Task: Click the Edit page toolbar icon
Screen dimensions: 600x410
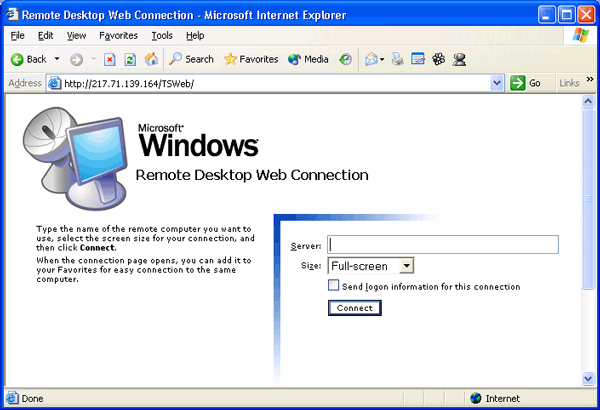Action: click(x=418, y=59)
